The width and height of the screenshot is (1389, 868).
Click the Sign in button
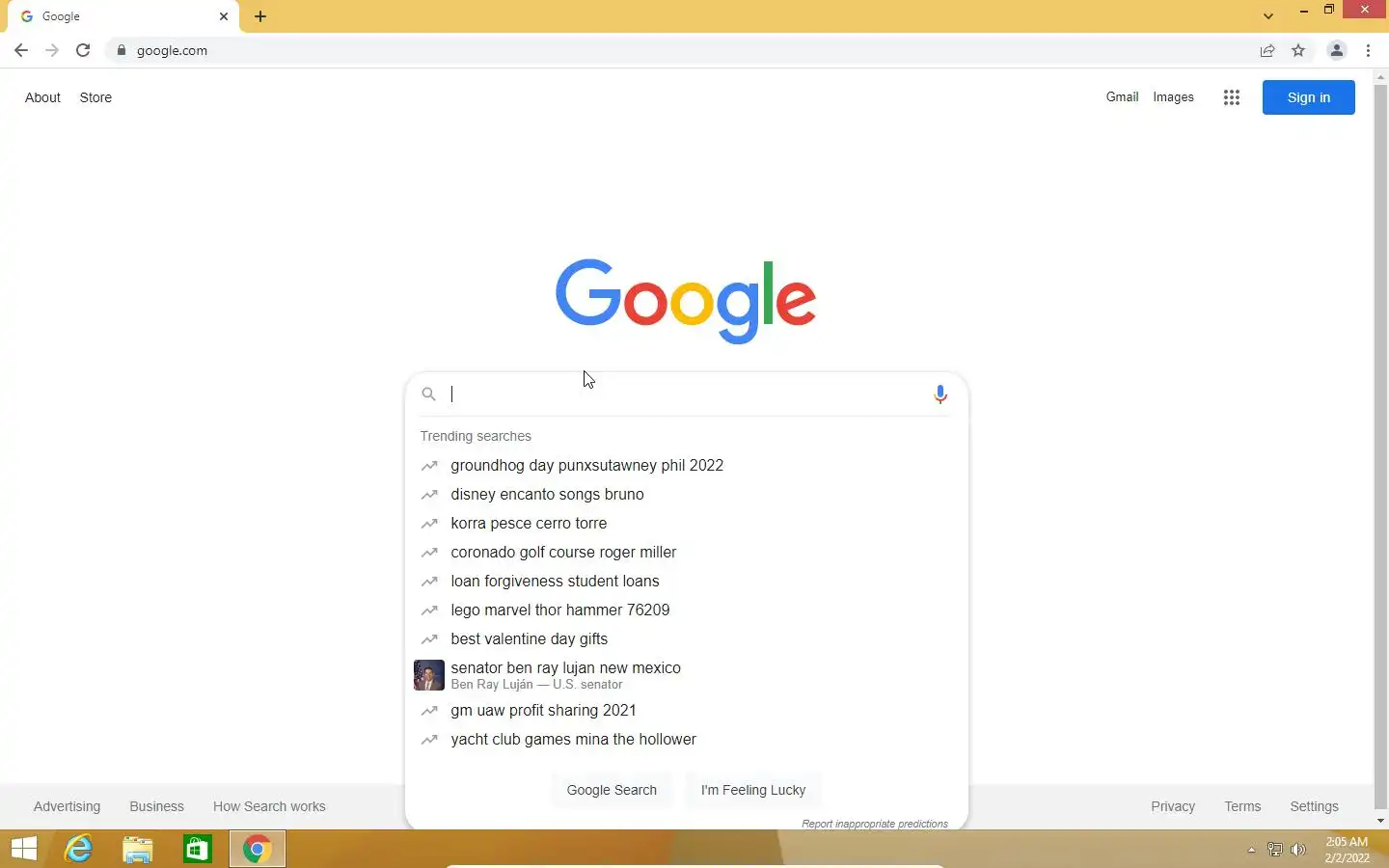(x=1308, y=97)
